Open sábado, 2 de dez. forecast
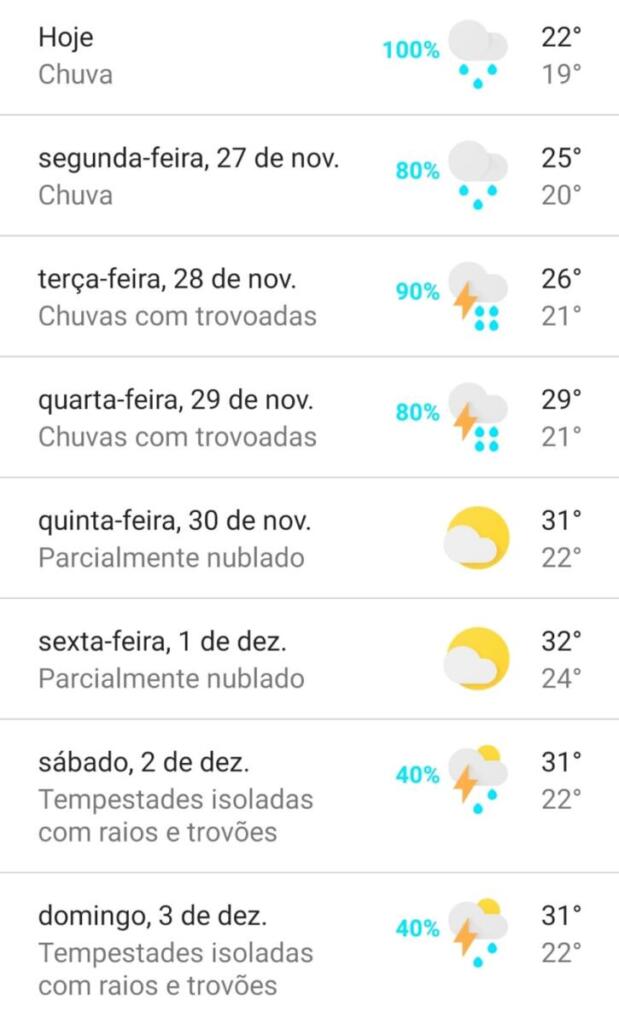This screenshot has height=1024, width=619. [144, 762]
